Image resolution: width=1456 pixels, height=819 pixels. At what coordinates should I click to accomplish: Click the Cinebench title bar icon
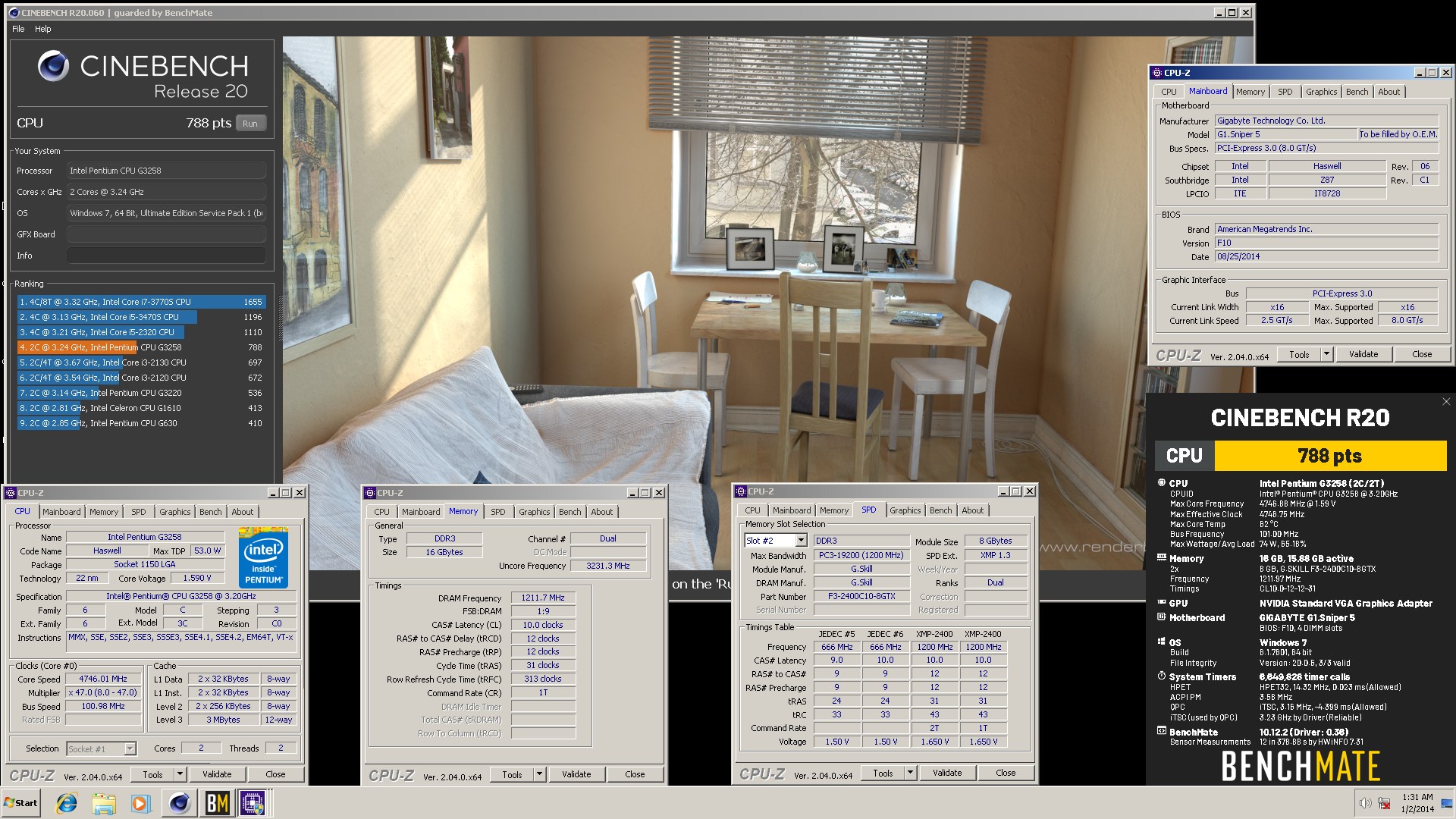pos(14,13)
